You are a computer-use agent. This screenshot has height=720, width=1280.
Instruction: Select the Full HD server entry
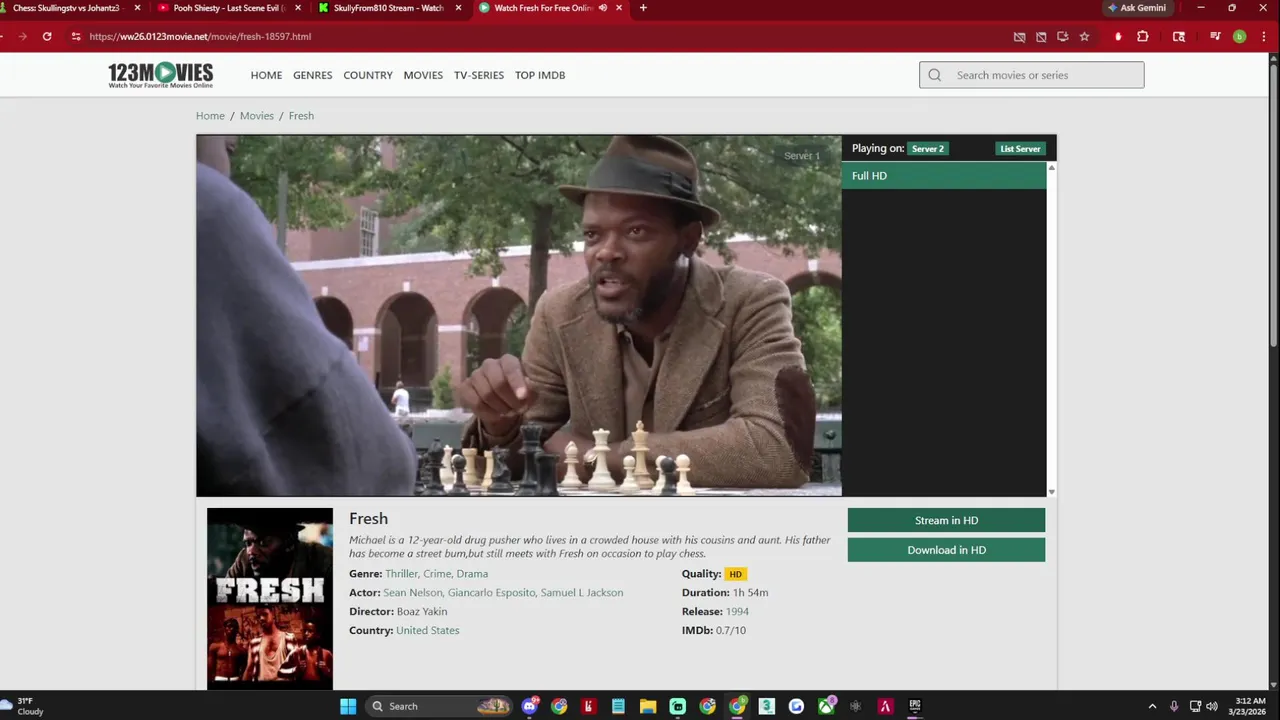click(944, 176)
